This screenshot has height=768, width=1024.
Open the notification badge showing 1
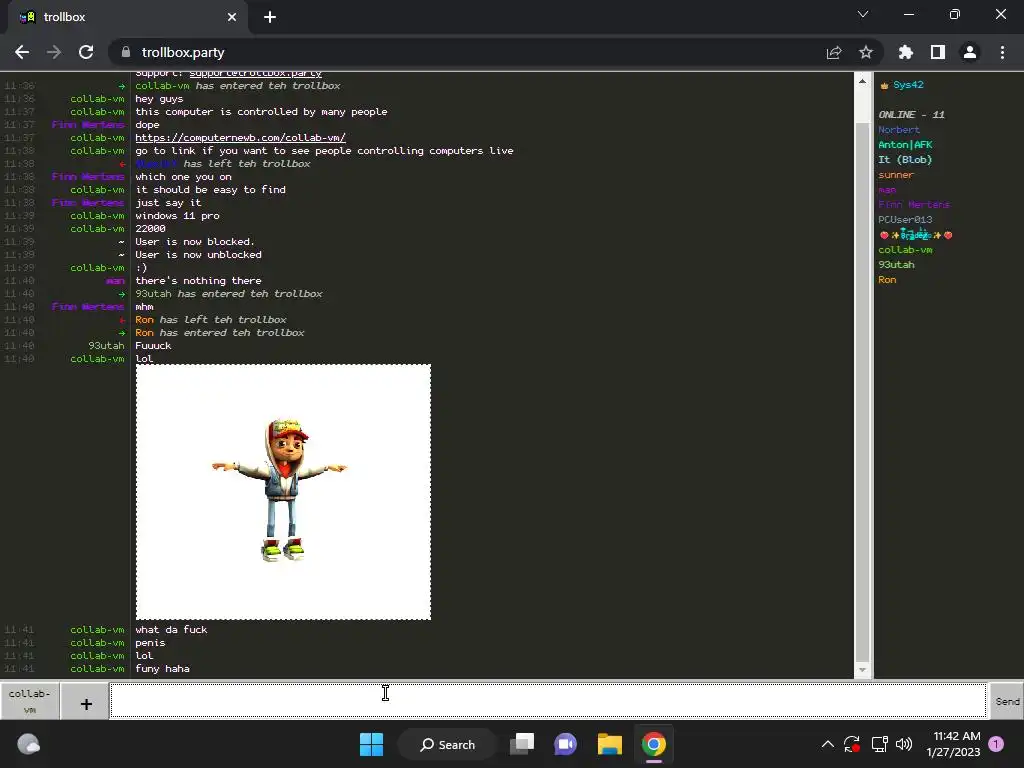[996, 744]
